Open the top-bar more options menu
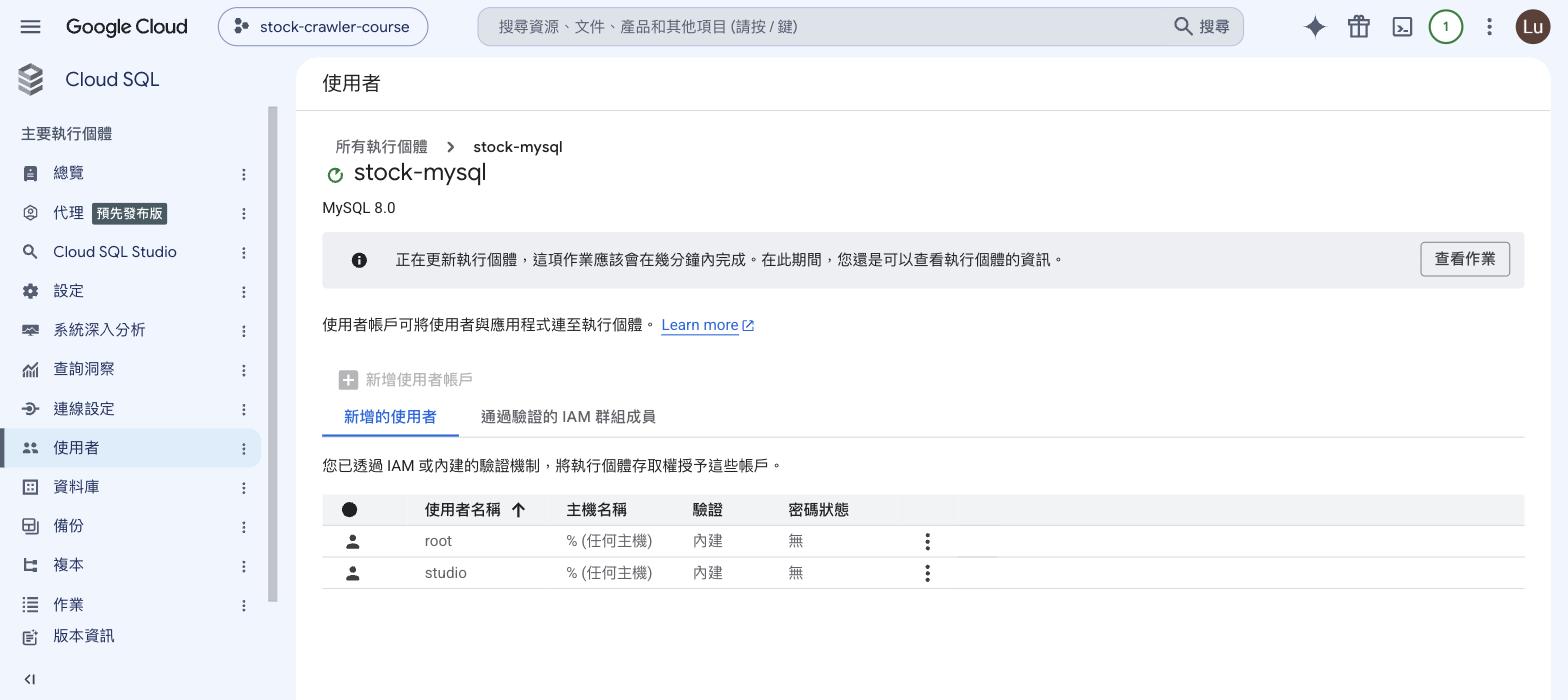The height and width of the screenshot is (700, 1568). (1489, 27)
